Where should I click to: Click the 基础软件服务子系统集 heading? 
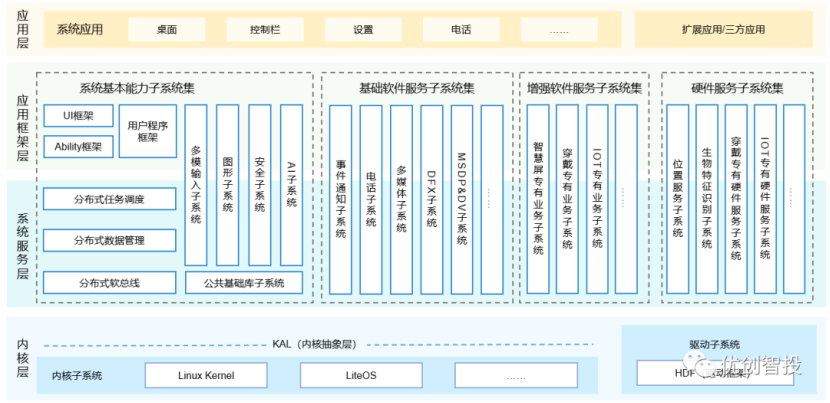tap(417, 88)
